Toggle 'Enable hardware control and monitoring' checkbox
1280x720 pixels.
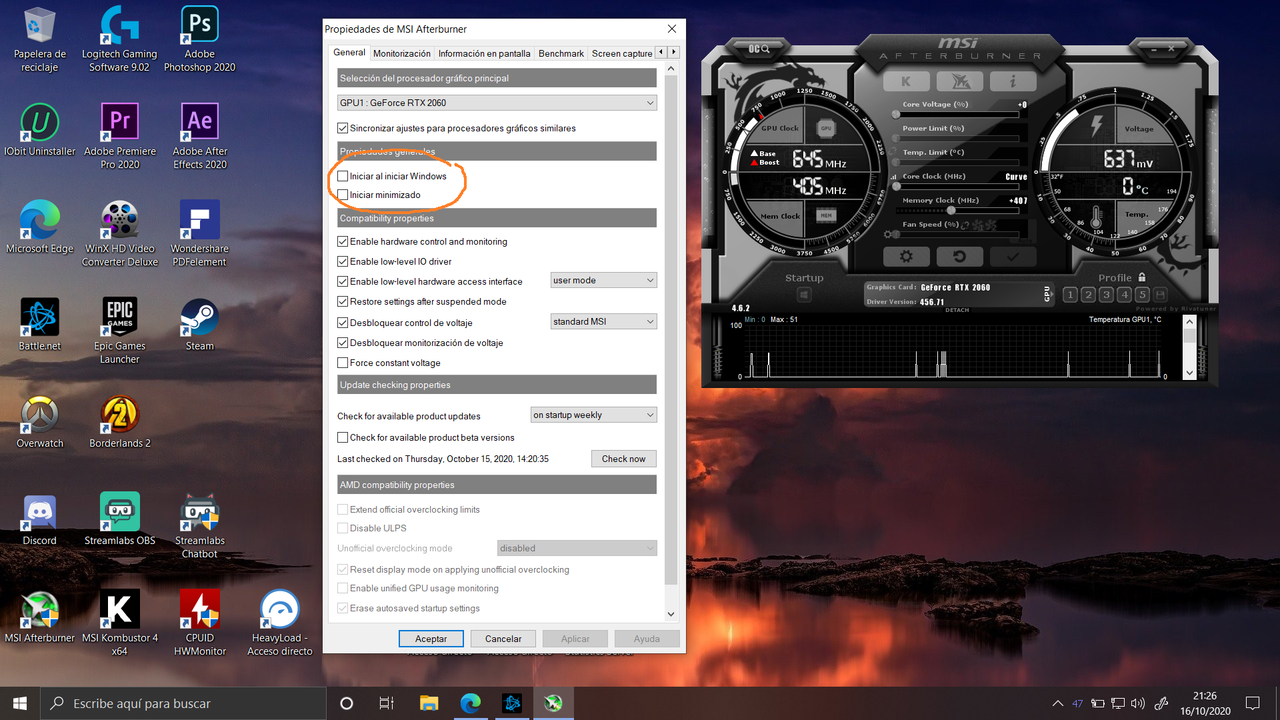pos(343,242)
